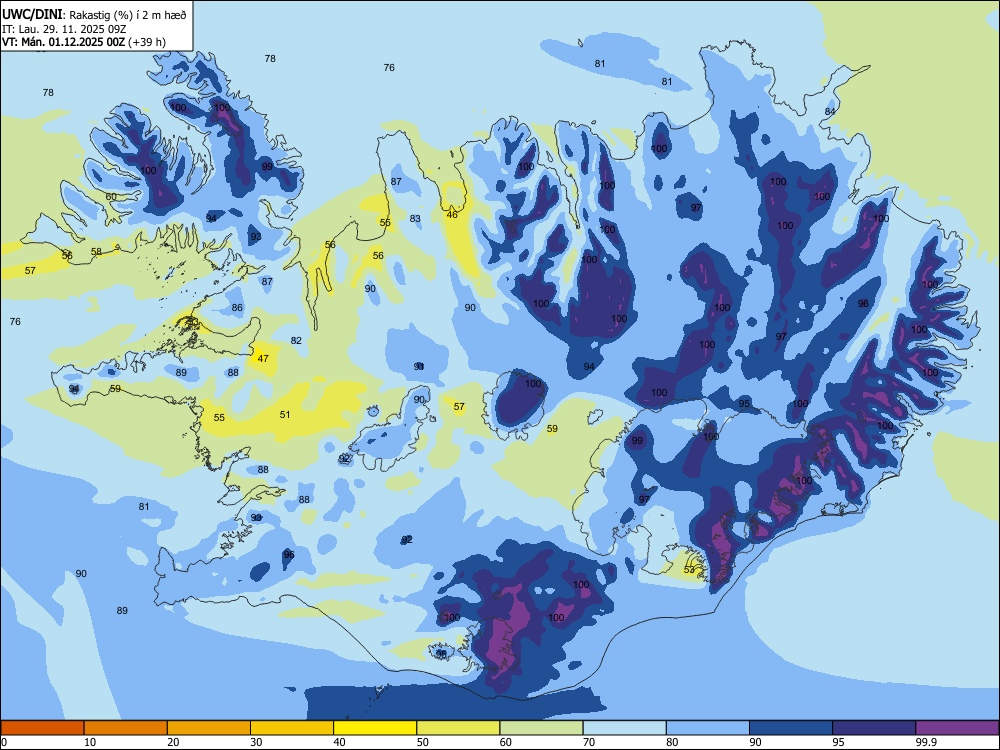Click the '10' legend tick label

point(90,742)
